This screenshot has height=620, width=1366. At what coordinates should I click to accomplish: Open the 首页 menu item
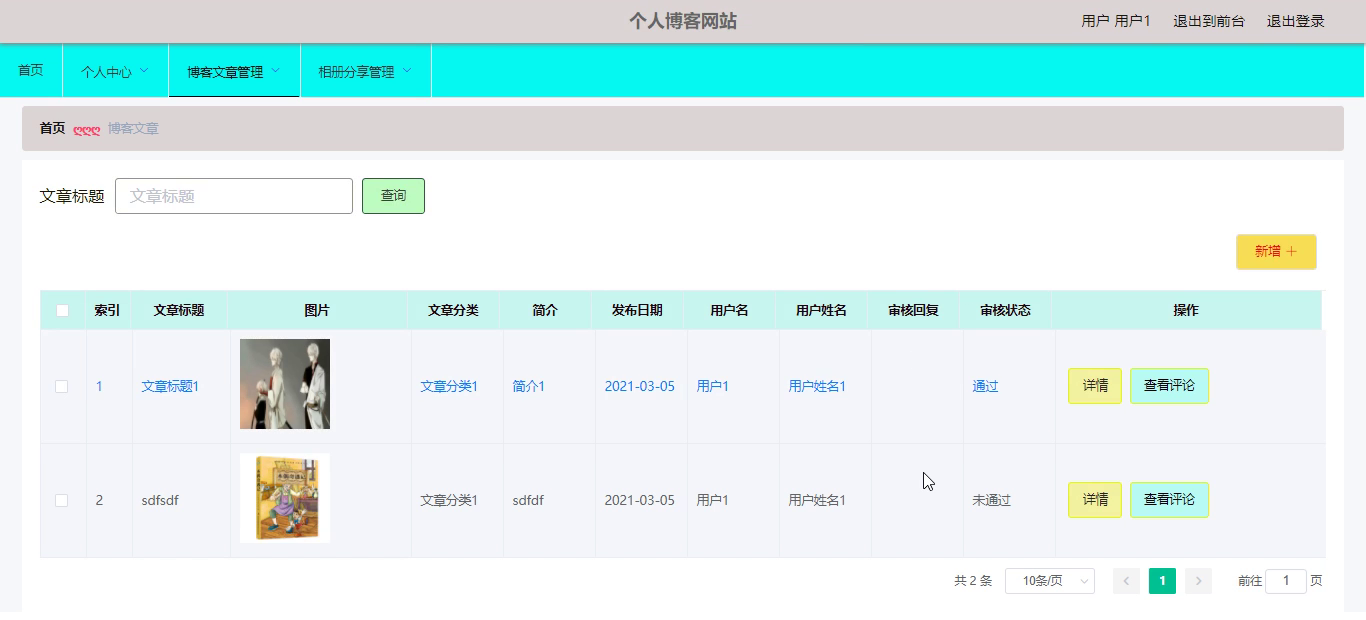tap(31, 71)
